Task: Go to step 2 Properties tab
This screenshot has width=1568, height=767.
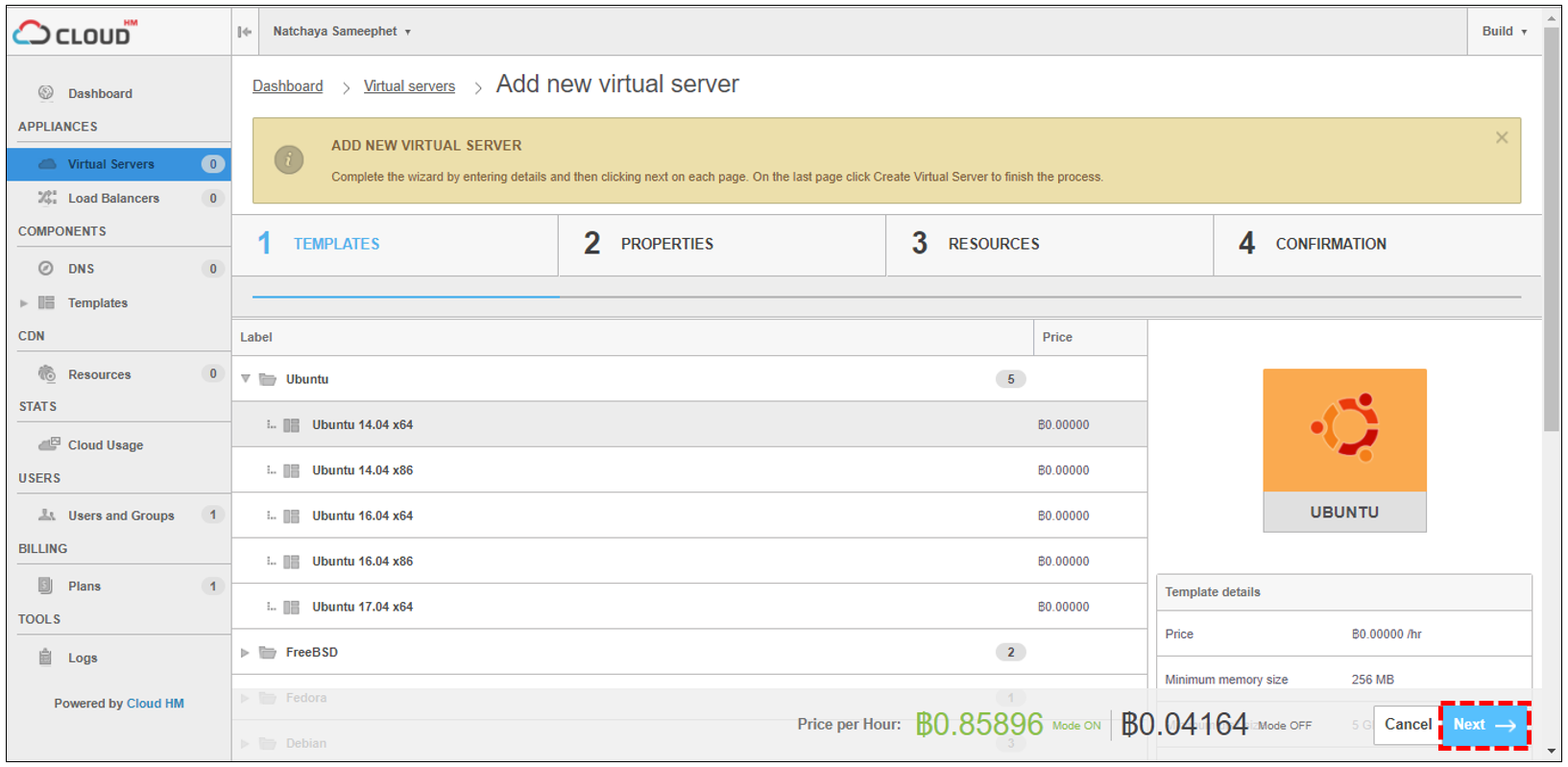Action: [x=722, y=244]
